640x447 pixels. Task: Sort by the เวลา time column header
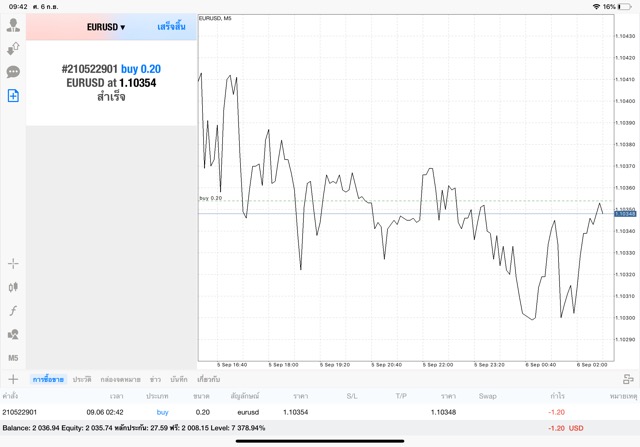116,396
